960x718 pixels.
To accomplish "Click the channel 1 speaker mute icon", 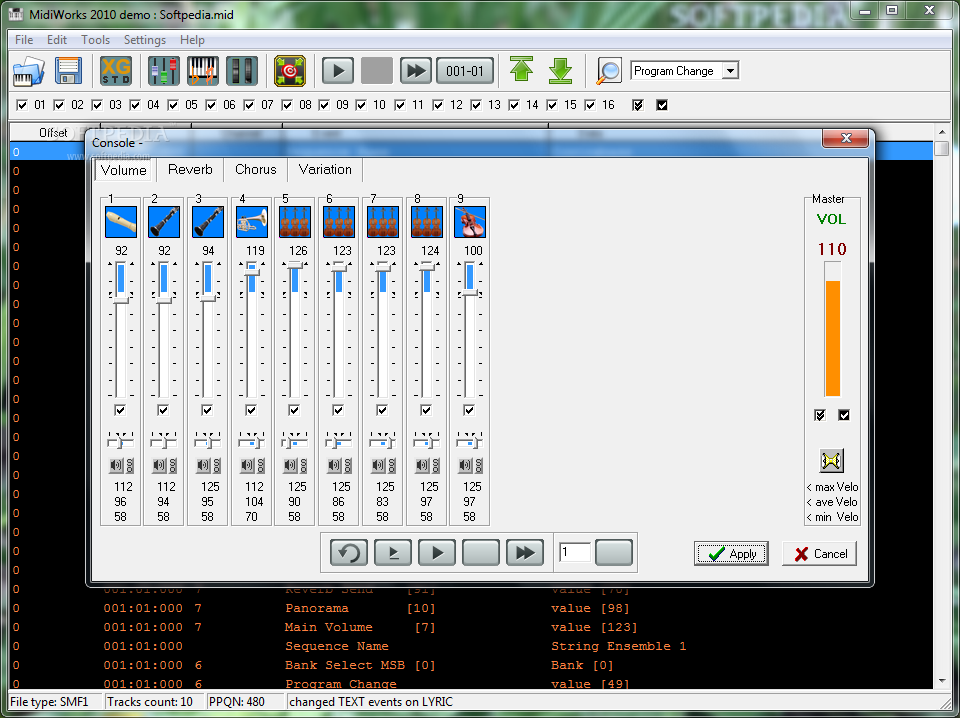I will click(x=116, y=466).
